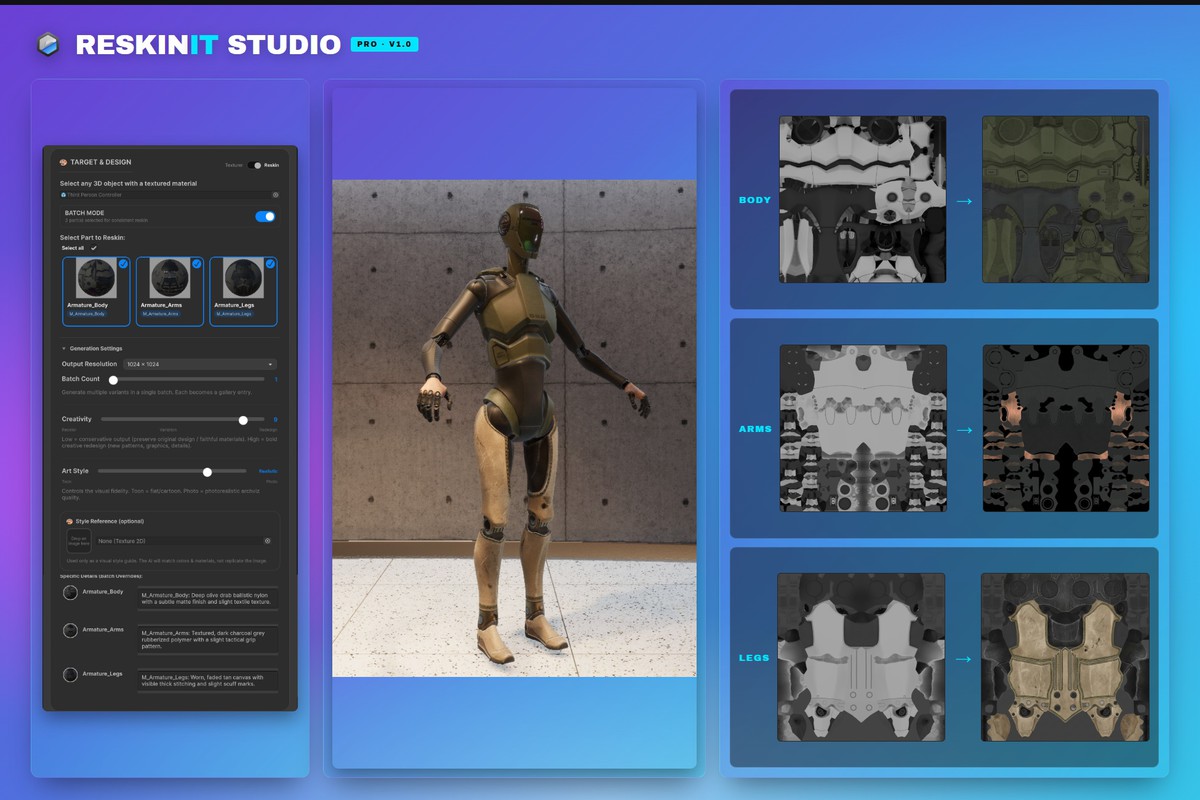Click the 'LEGS' label in results panel
This screenshot has width=1200, height=800.
pos(755,658)
